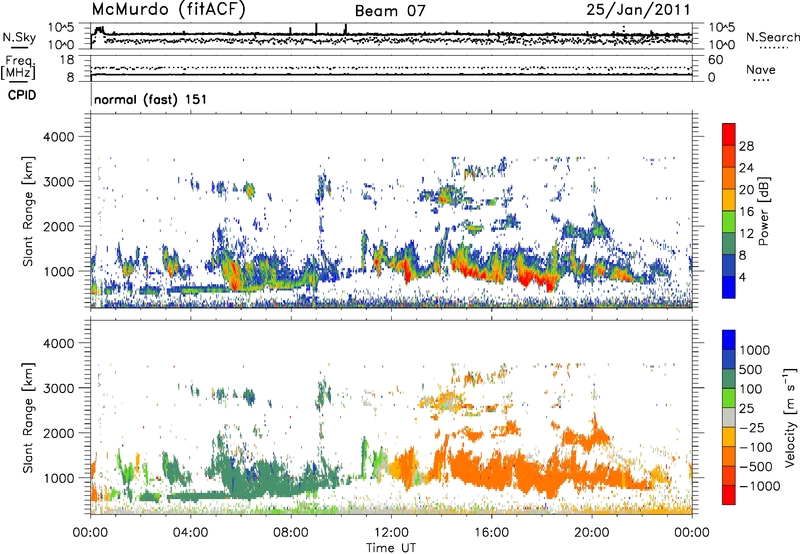Click the sky noise trace panel
Viewport: 800px width, 554px height.
(391, 36)
